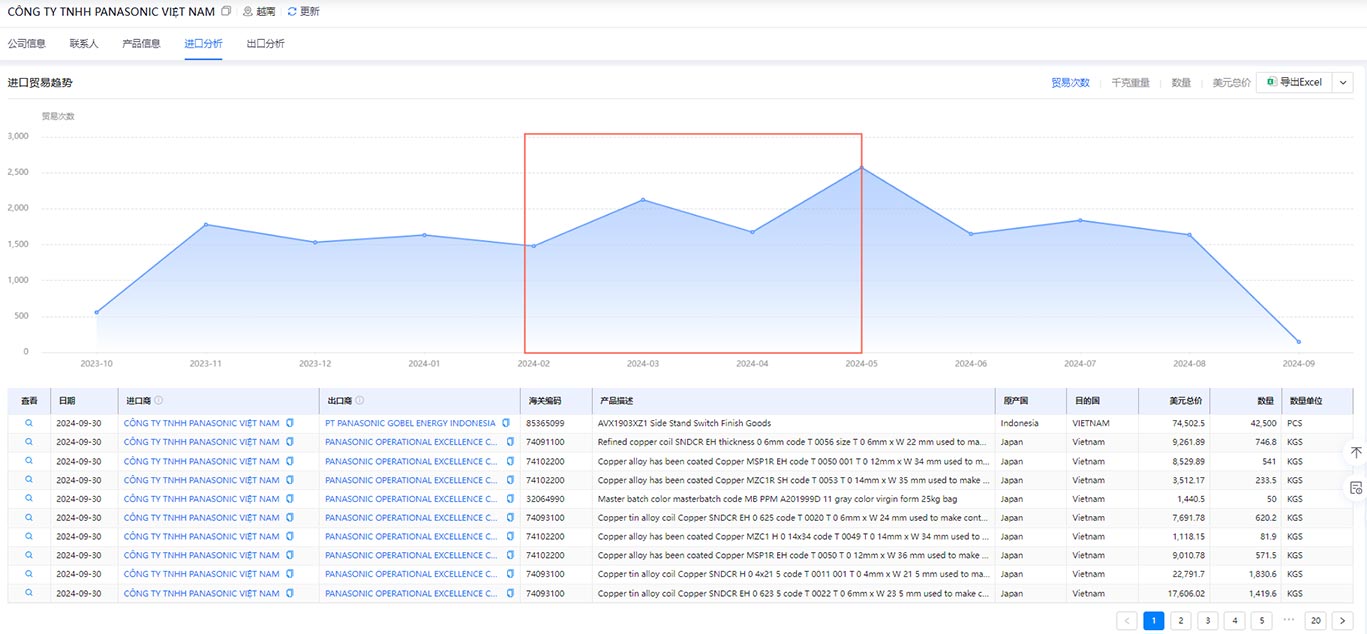Go to pagination page 4
The image size is (1367, 634).
point(1235,621)
